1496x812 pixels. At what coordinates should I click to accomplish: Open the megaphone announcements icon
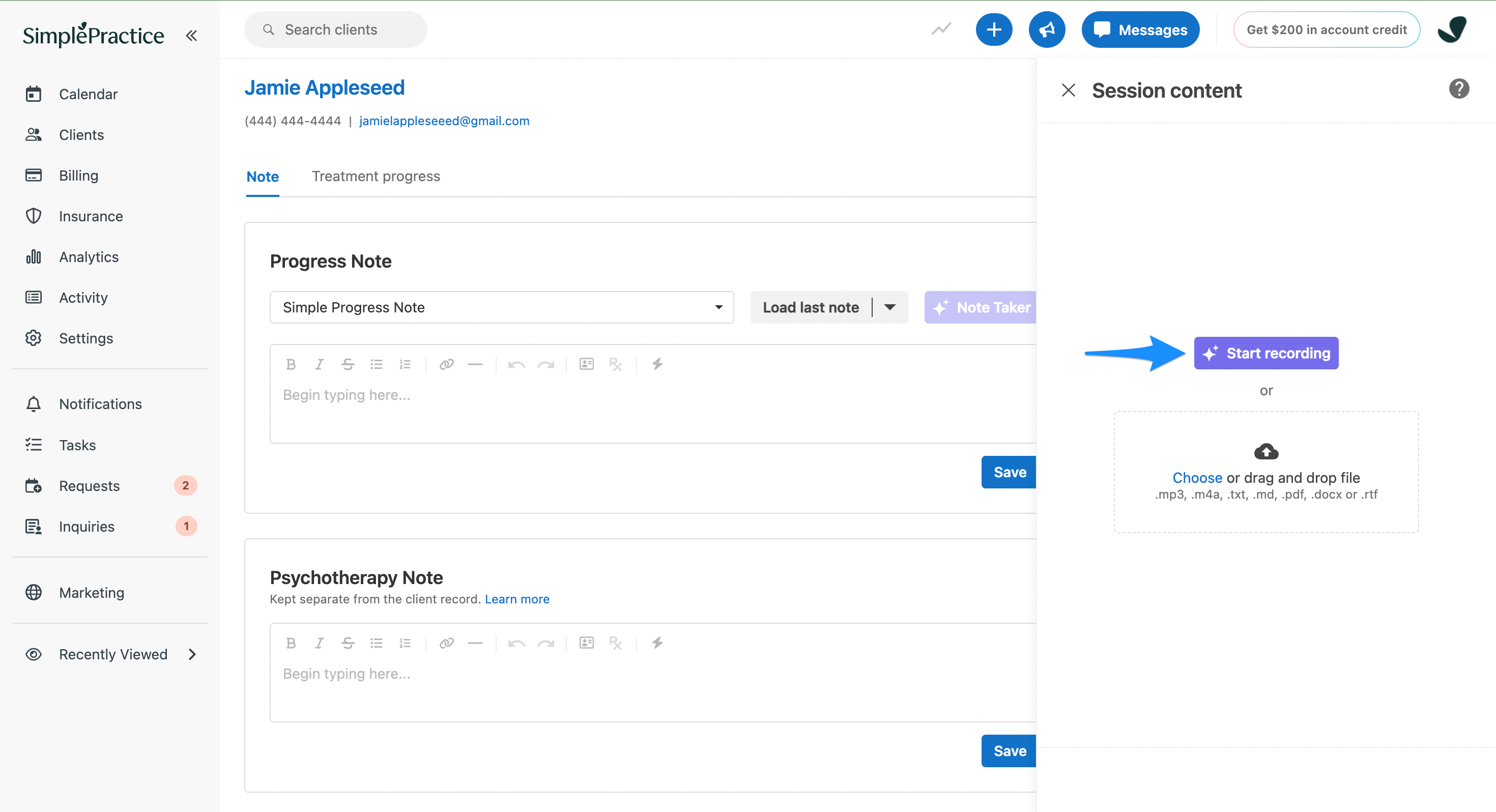(x=1047, y=30)
